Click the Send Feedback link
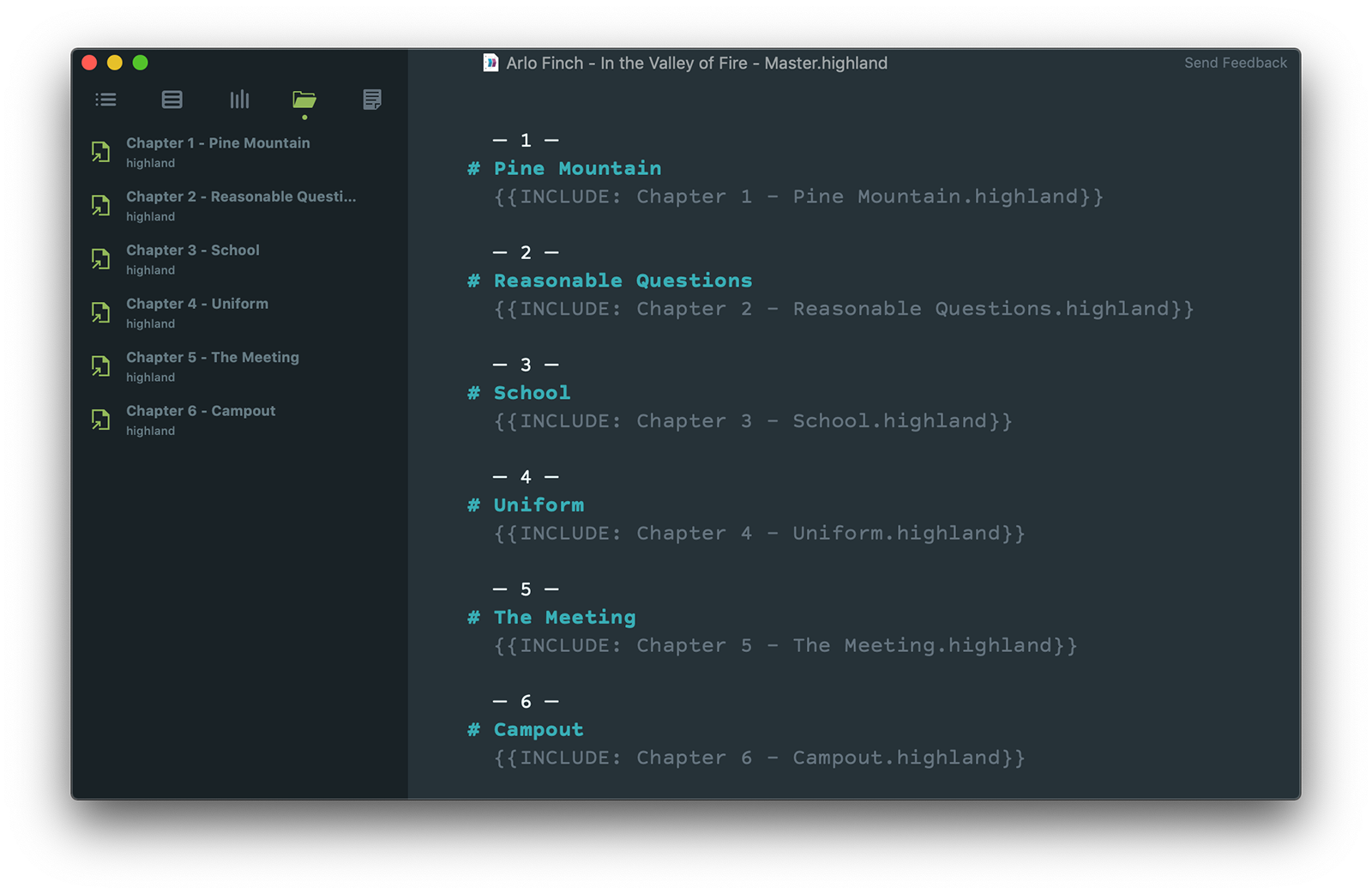Screen dimensions: 1372x894 click(x=1235, y=63)
